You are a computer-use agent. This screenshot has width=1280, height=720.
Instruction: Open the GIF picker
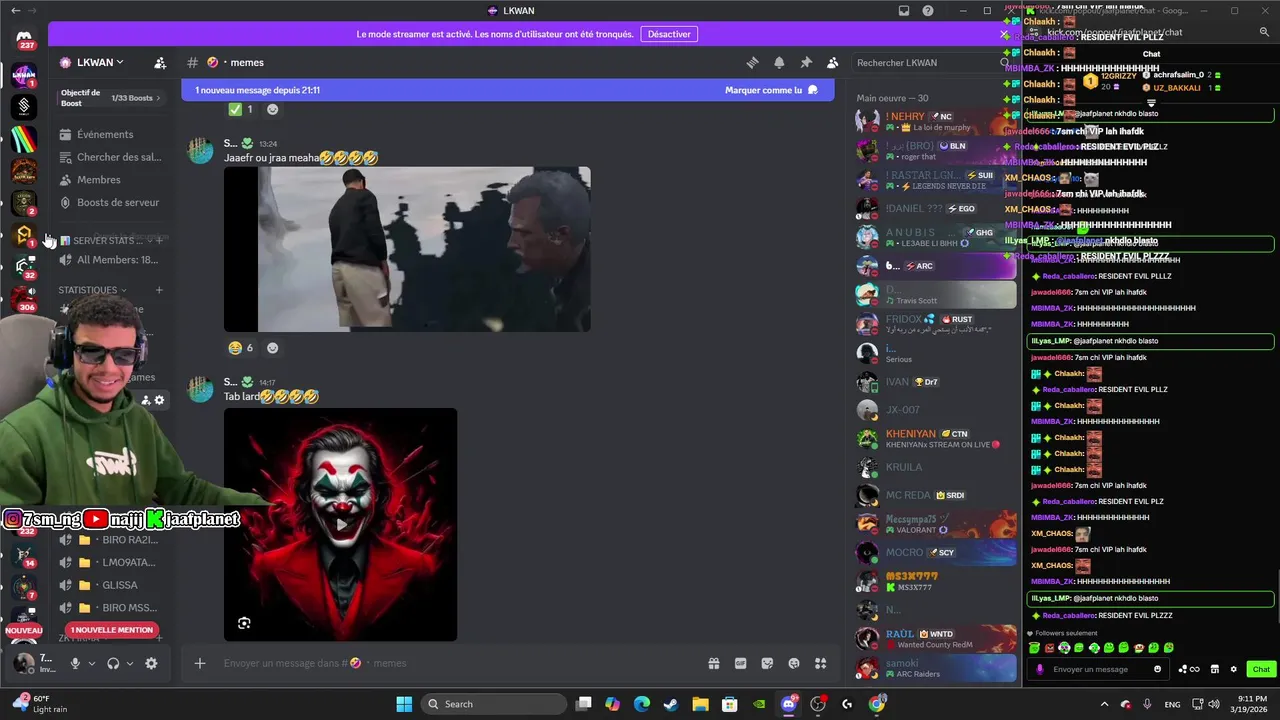click(x=741, y=663)
